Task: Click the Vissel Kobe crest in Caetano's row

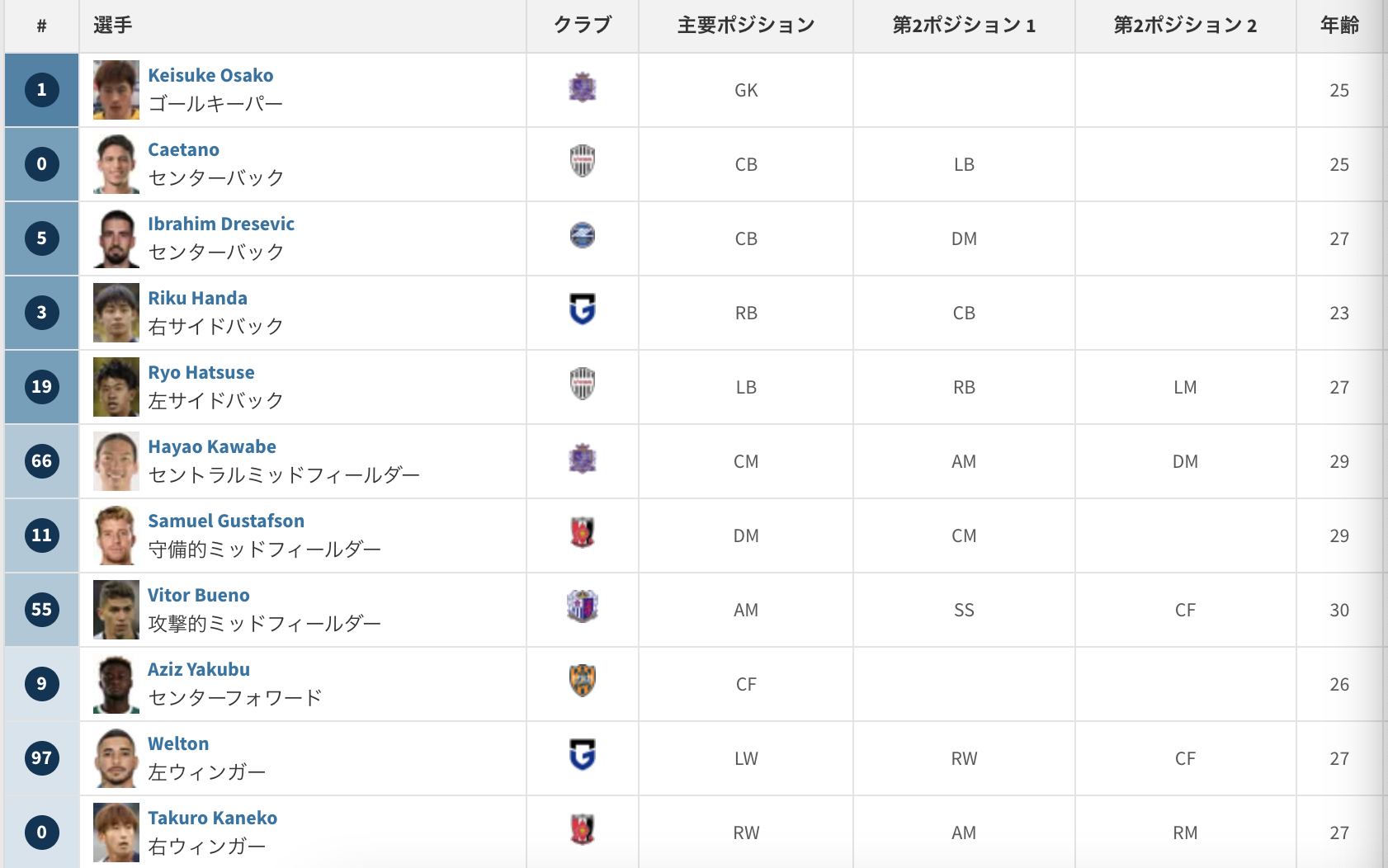Action: tap(583, 162)
